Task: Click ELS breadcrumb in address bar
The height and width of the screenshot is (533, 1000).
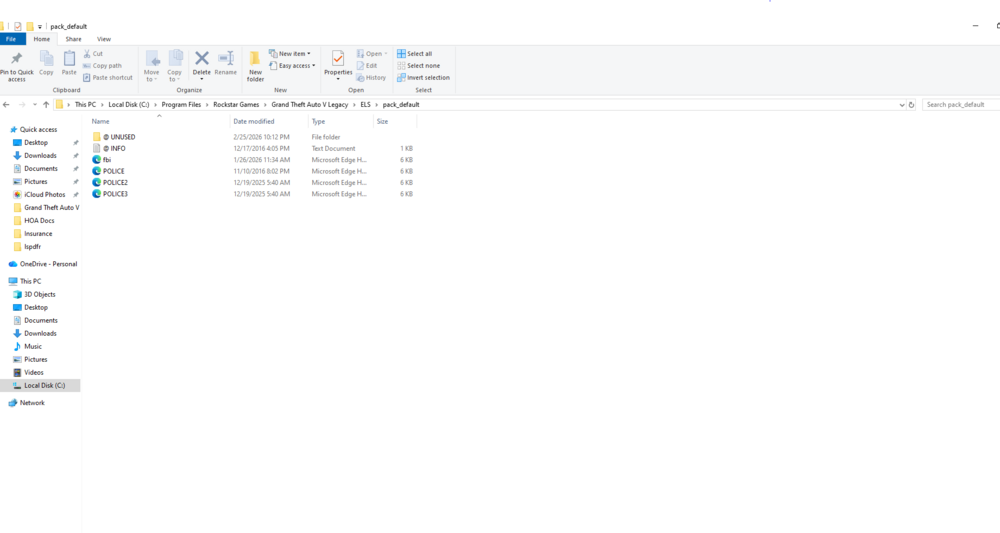Action: point(365,105)
